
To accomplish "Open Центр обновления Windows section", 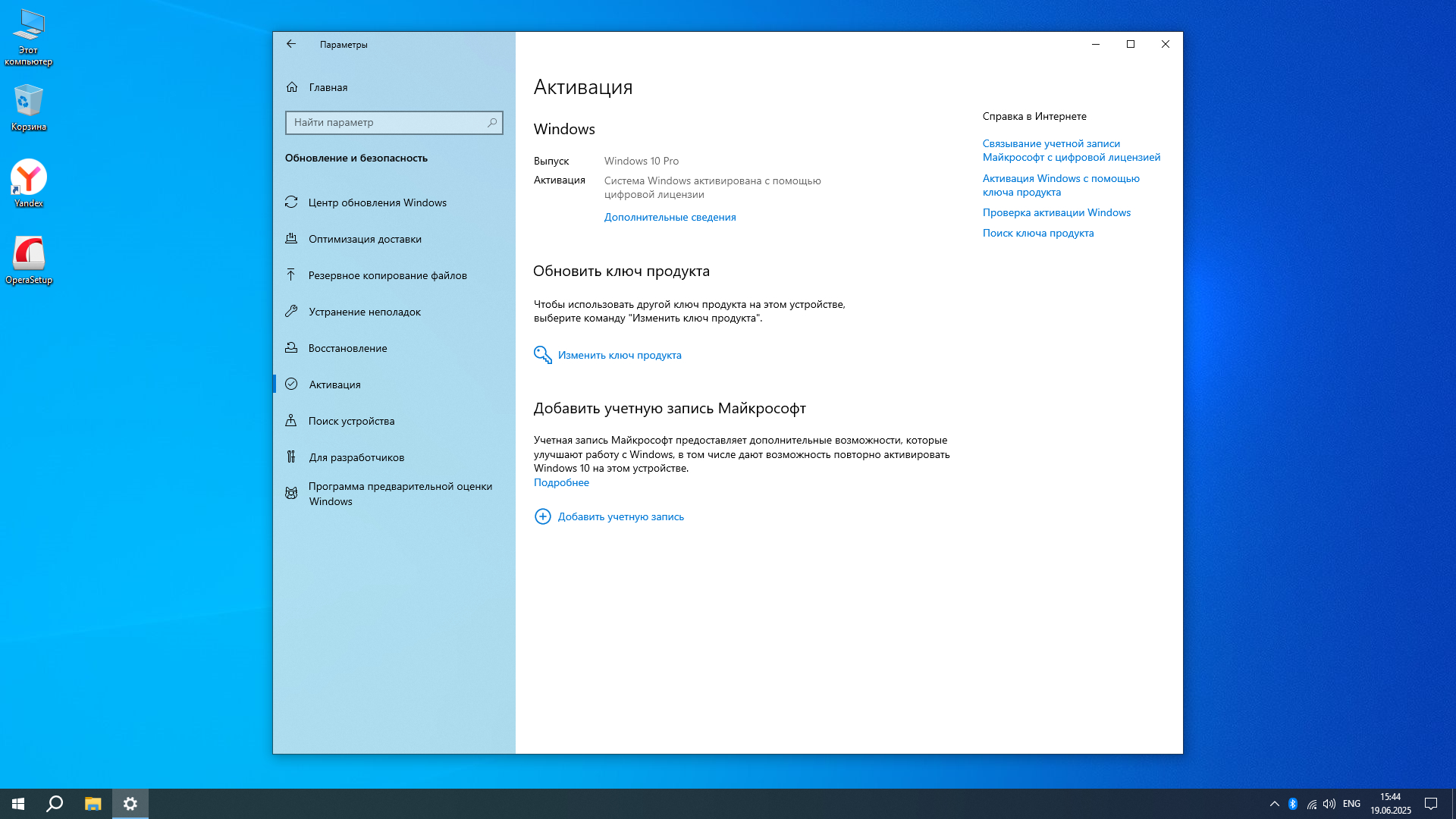I will click(x=377, y=202).
